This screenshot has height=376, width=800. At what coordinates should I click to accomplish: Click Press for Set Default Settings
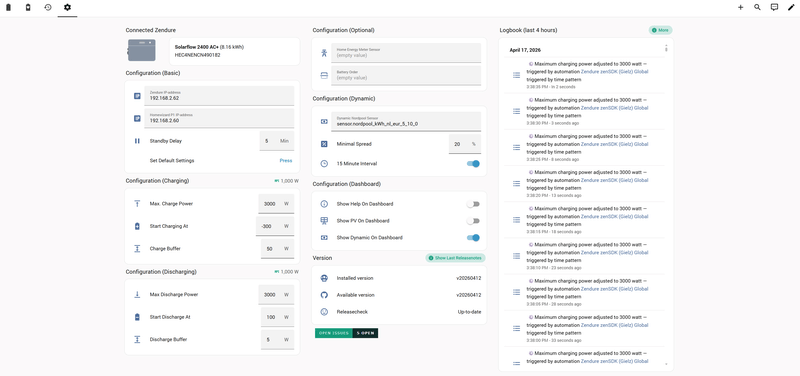click(286, 161)
